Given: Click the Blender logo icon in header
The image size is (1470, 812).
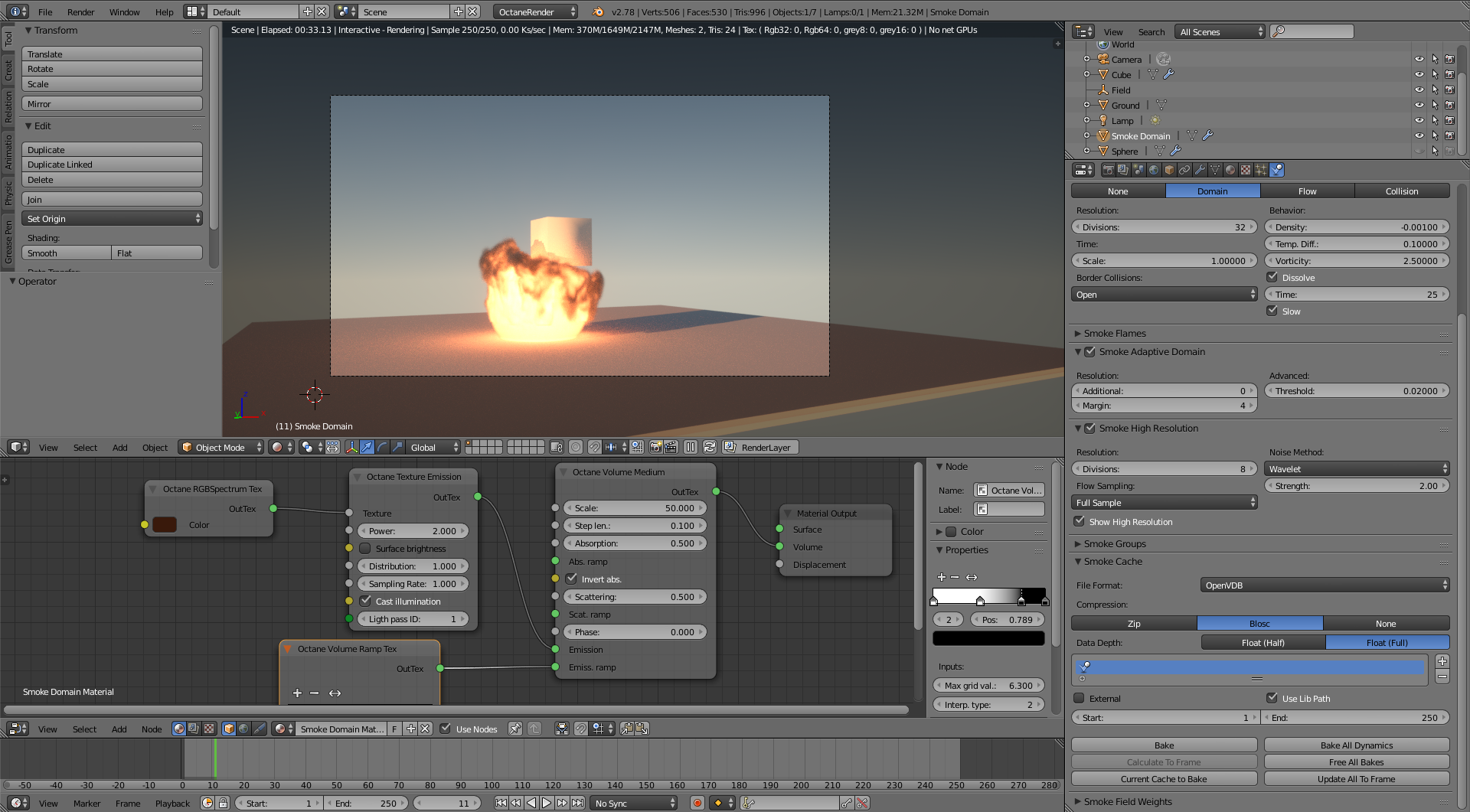Looking at the screenshot, I should coord(598,11).
